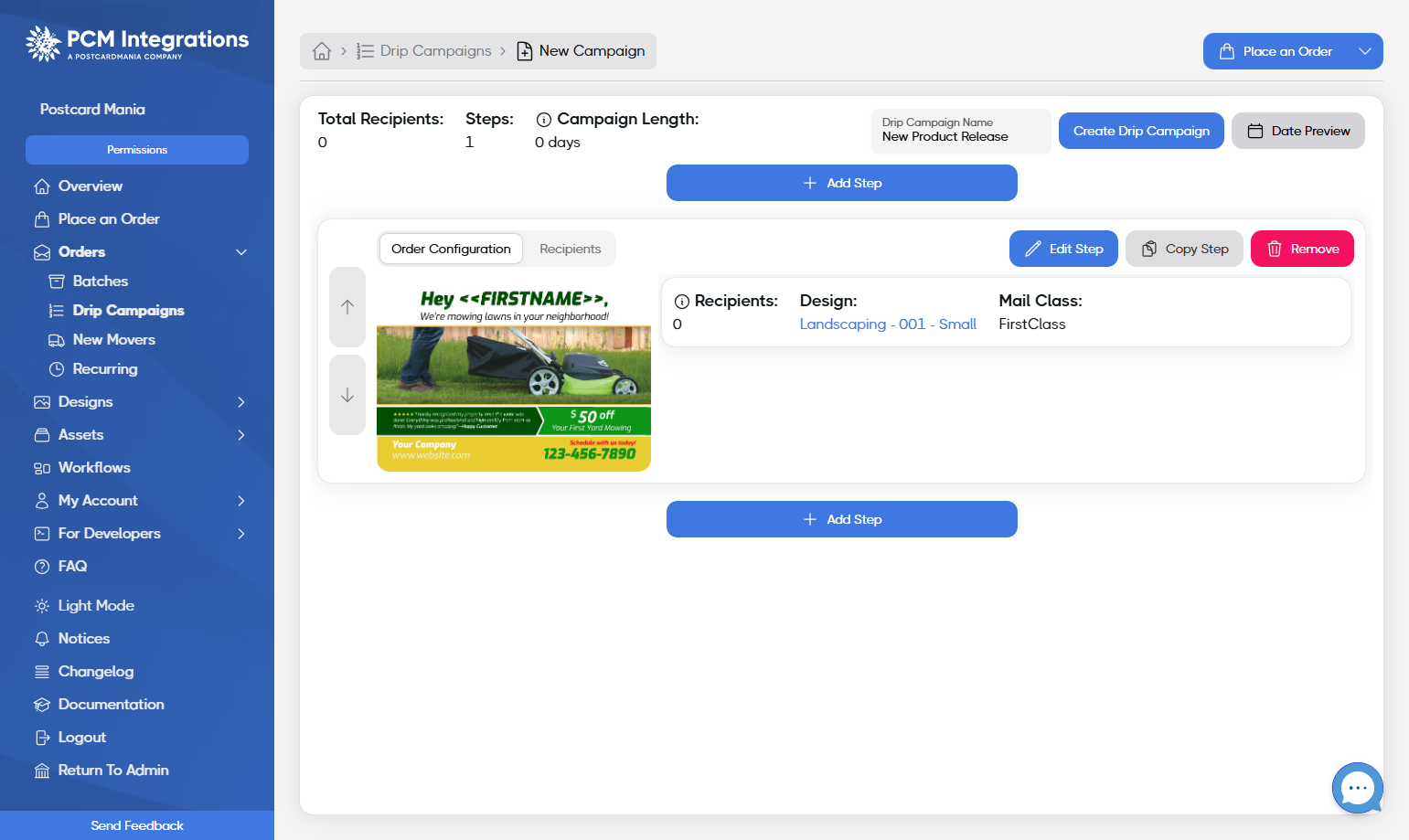
Task: Open Recurring orders in sidebar
Action: pyautogui.click(x=92, y=369)
